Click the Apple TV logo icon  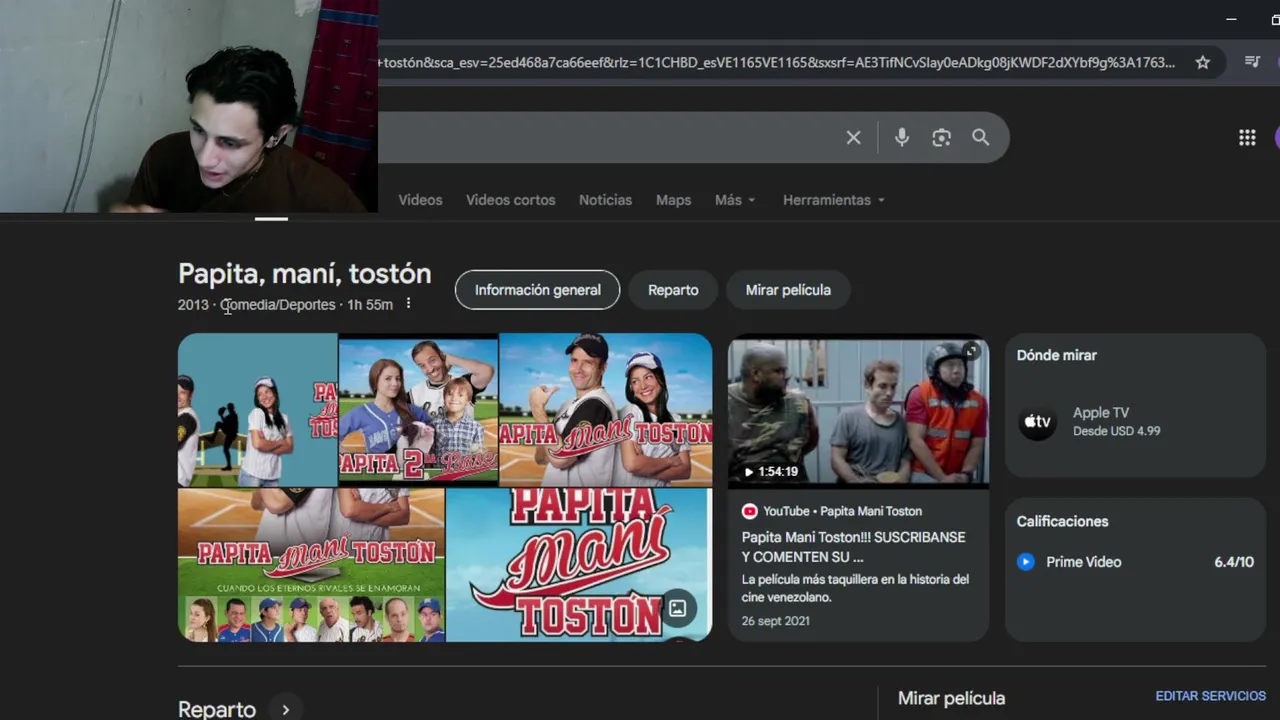(x=1038, y=422)
